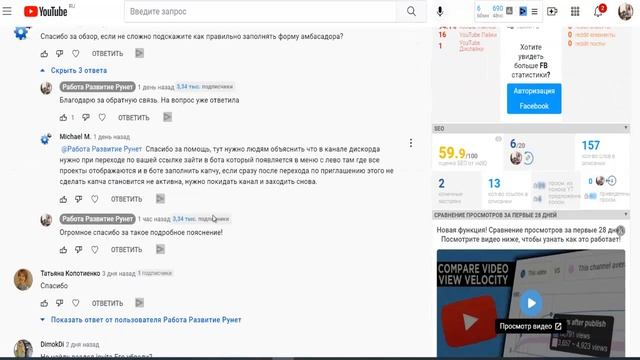This screenshot has width=640, height=360.
Task: Click vidIQ icon beside 'Огромное спасибо' reply
Action: coord(160,249)
